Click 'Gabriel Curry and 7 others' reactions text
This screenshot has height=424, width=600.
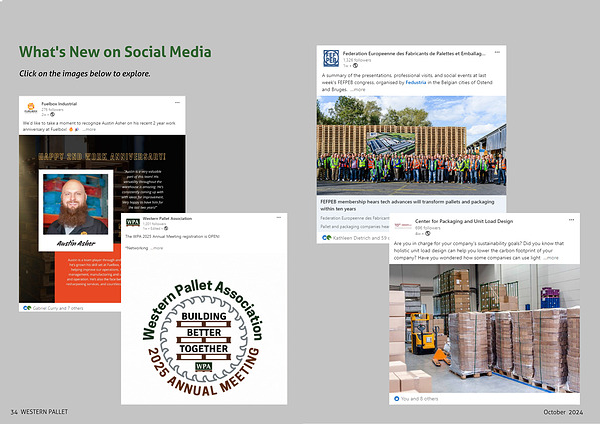(x=58, y=308)
